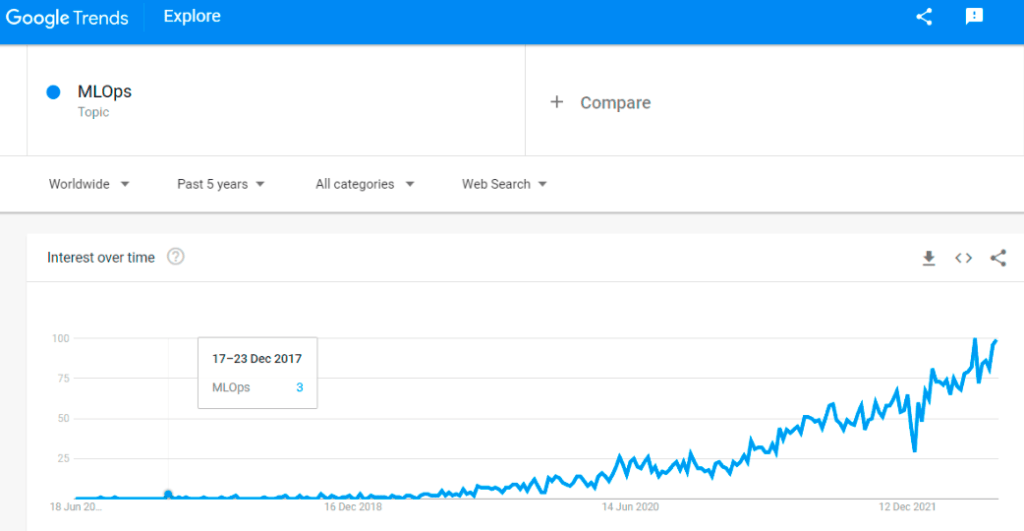The height and width of the screenshot is (531, 1024).
Task: Open the Past 5 years time range dropdown
Action: (220, 184)
